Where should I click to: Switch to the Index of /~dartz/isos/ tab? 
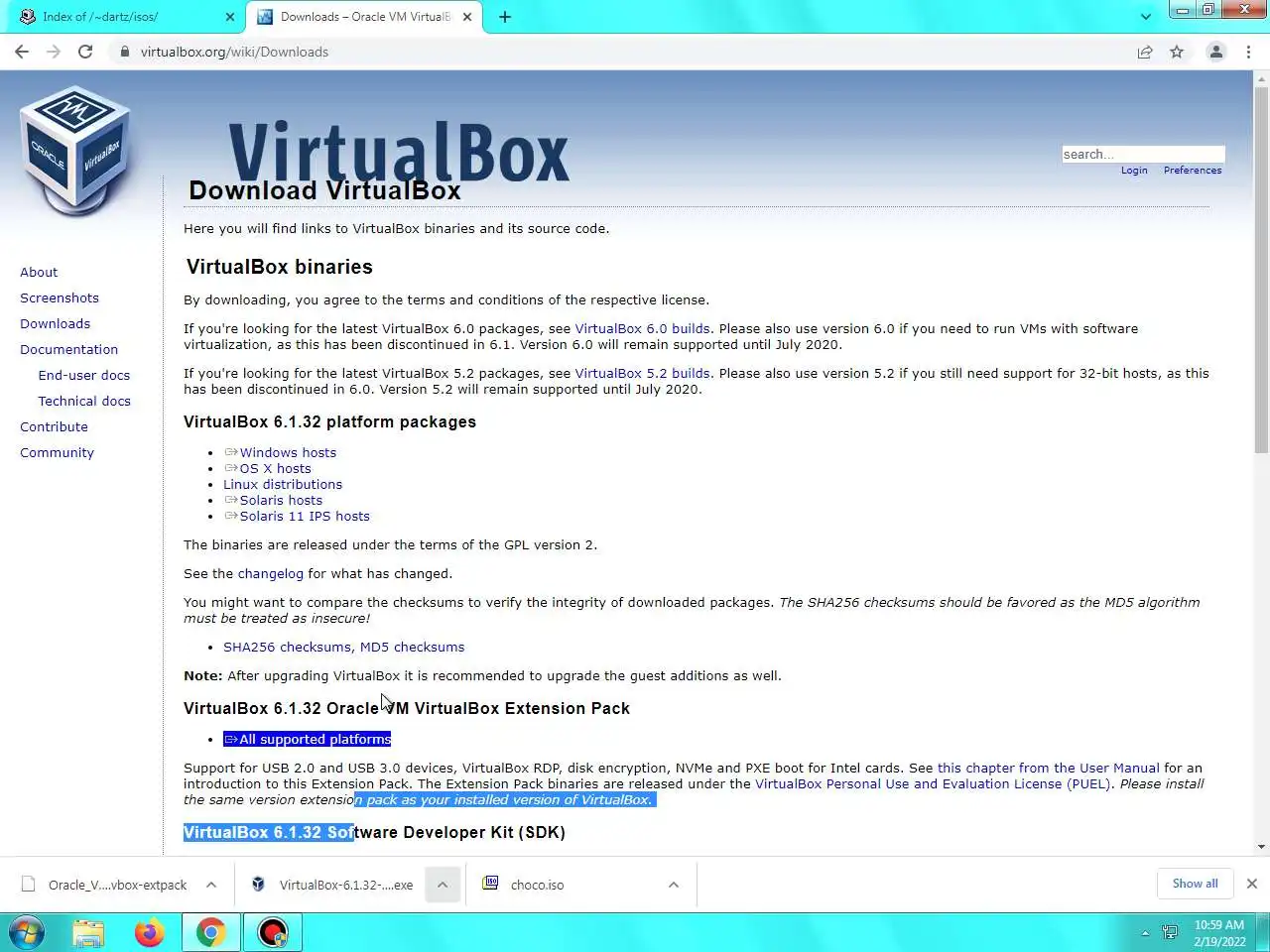tap(127, 17)
